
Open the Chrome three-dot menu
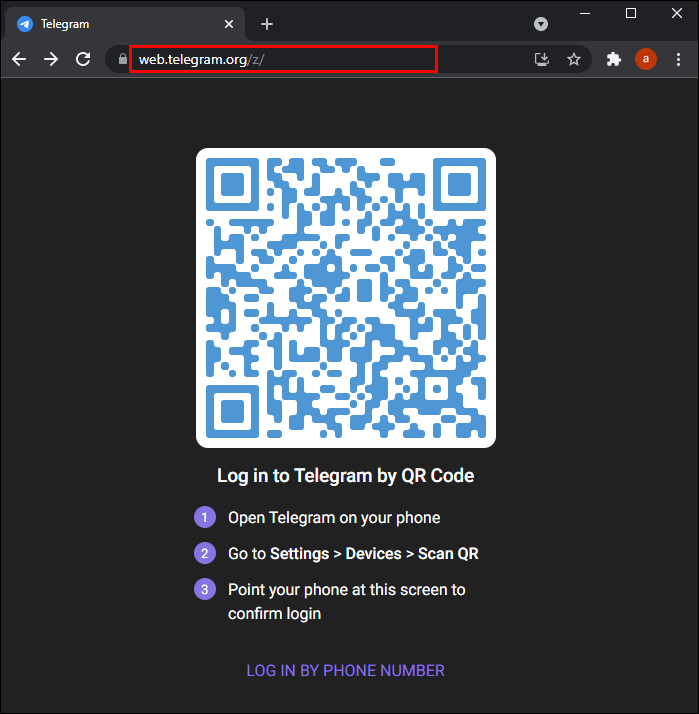tap(679, 59)
